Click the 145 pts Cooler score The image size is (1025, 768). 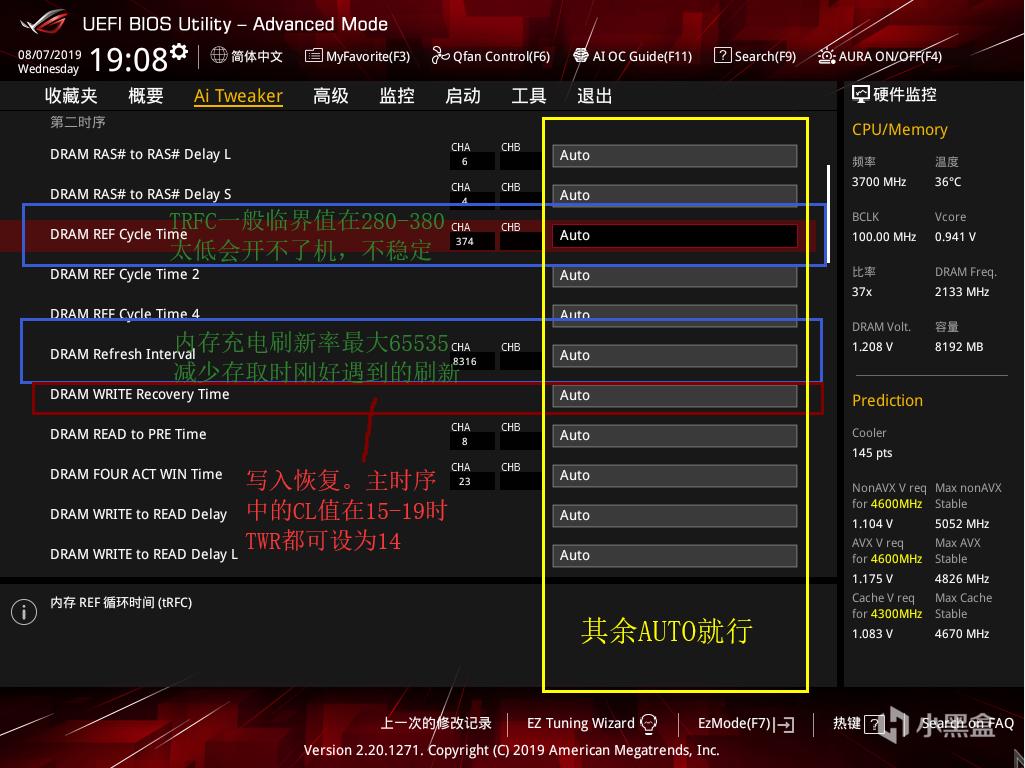(872, 452)
